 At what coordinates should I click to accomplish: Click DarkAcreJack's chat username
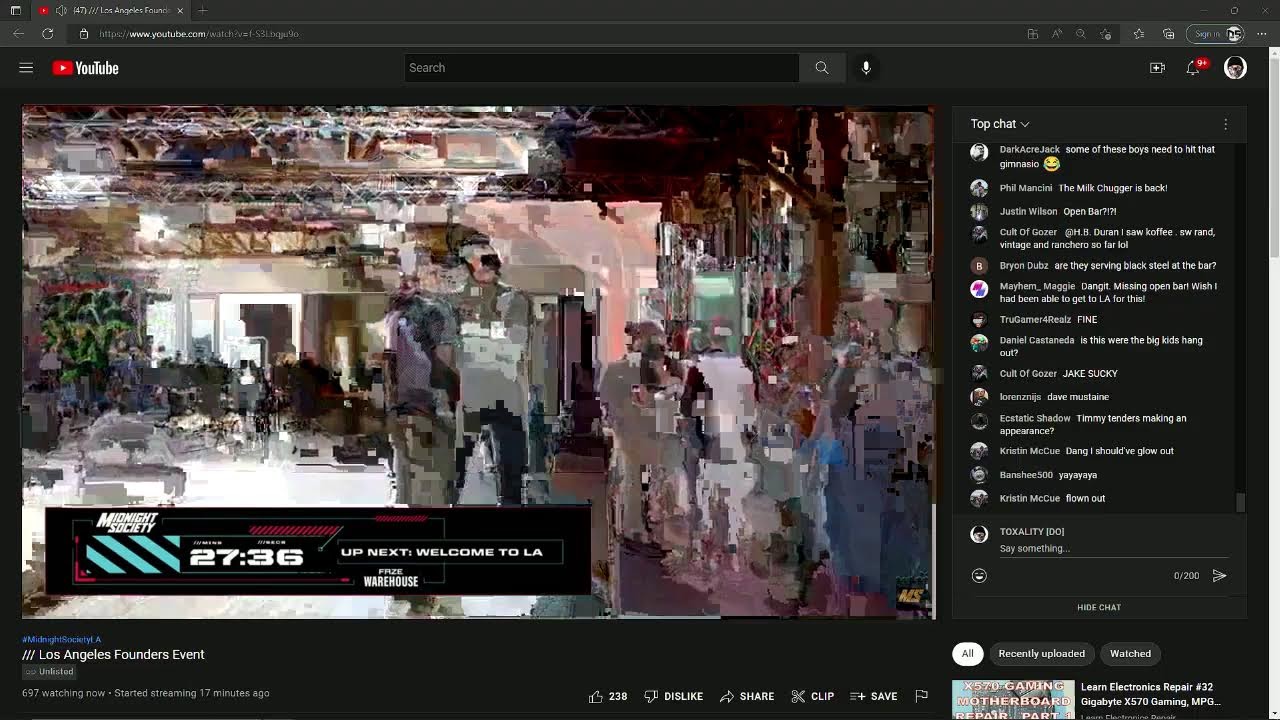(x=1029, y=150)
